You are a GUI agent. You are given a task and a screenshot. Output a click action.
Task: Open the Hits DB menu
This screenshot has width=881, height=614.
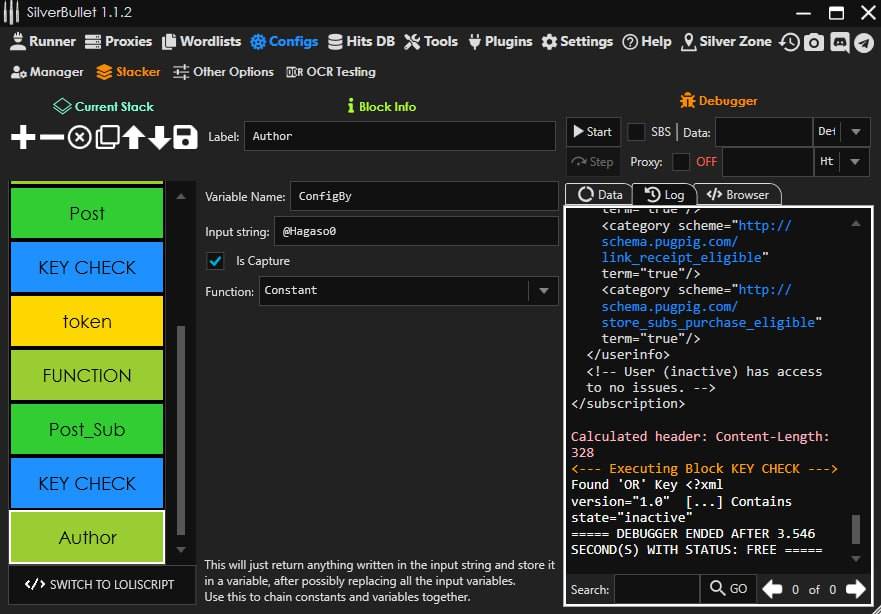360,42
